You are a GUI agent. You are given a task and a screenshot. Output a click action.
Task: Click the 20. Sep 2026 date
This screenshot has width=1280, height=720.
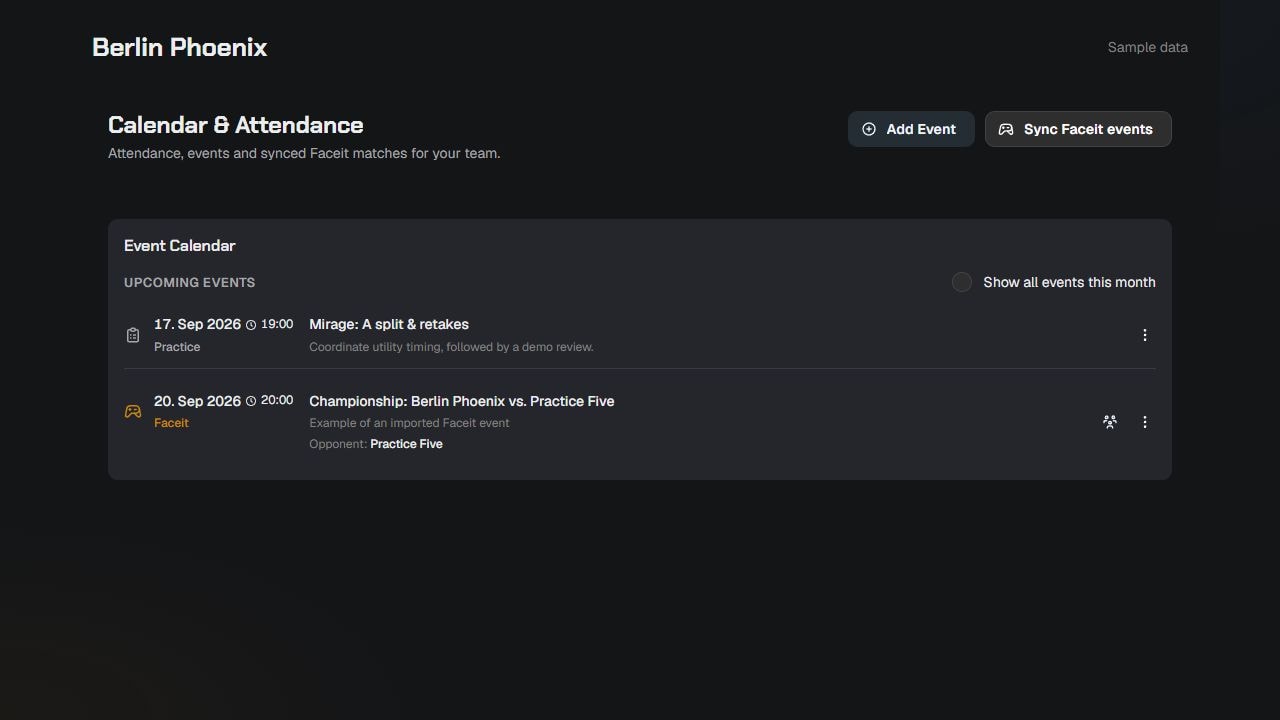[197, 401]
